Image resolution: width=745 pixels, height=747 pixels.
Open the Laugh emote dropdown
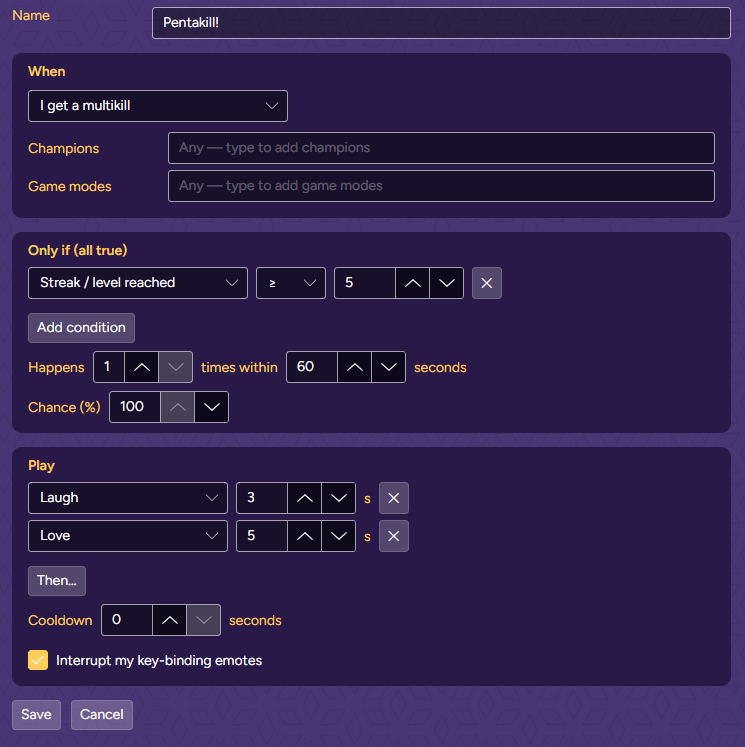pyautogui.click(x=128, y=498)
